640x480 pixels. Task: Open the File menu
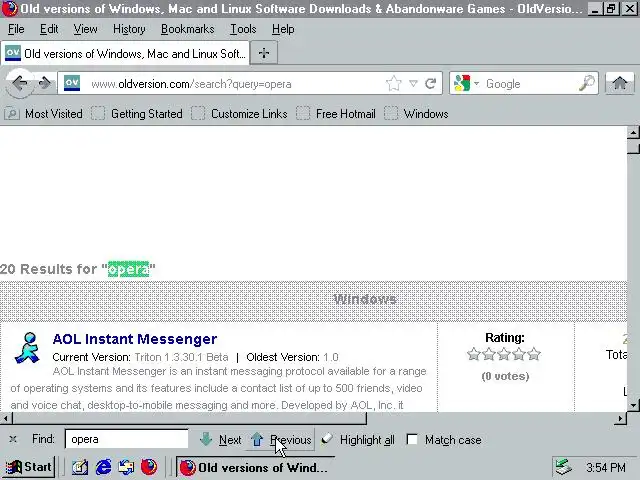(x=16, y=29)
